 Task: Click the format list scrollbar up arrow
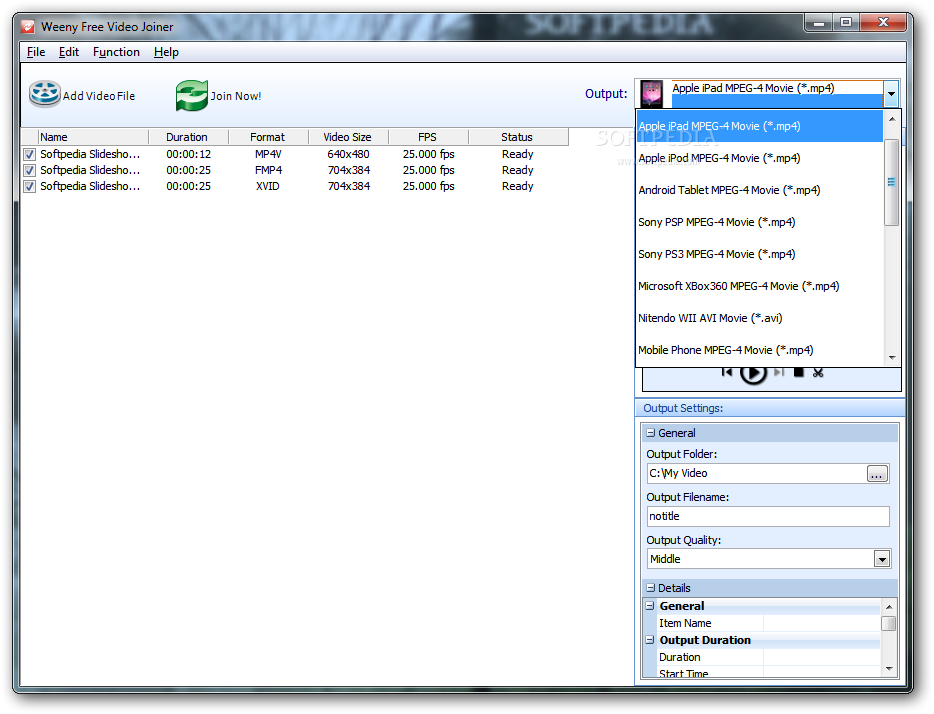[892, 119]
